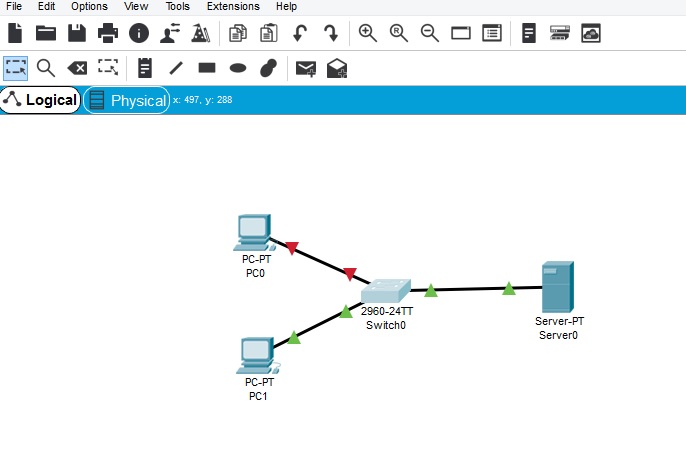Click the Undo arrow icon
The width and height of the screenshot is (686, 474).
[x=300, y=33]
